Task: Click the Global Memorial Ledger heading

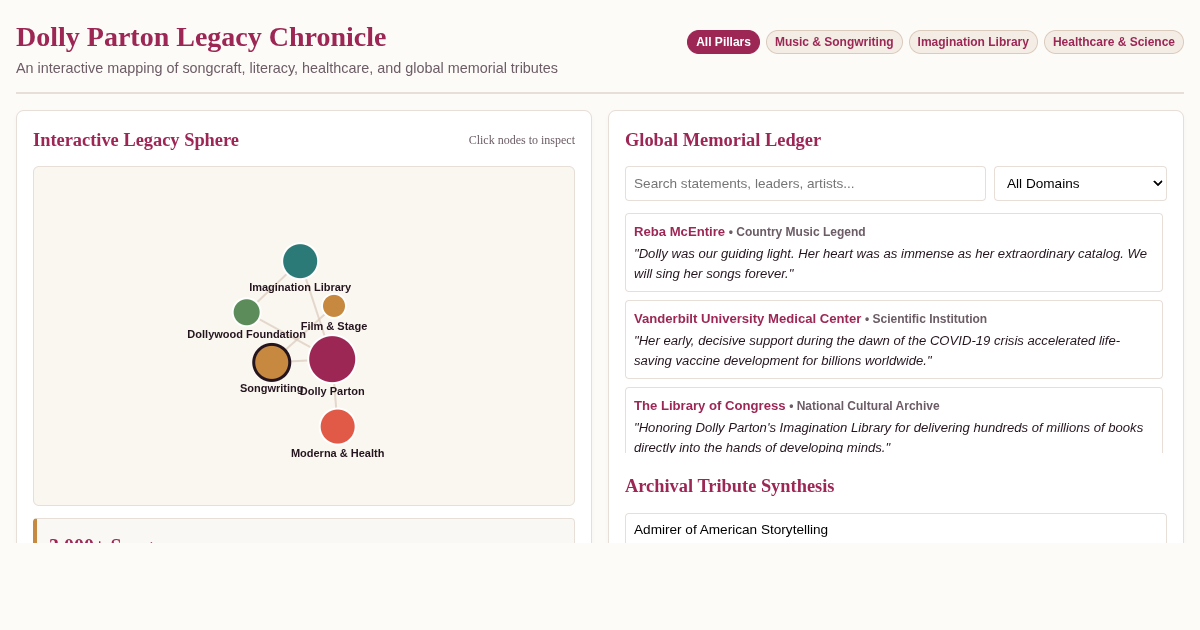Action: click(723, 140)
